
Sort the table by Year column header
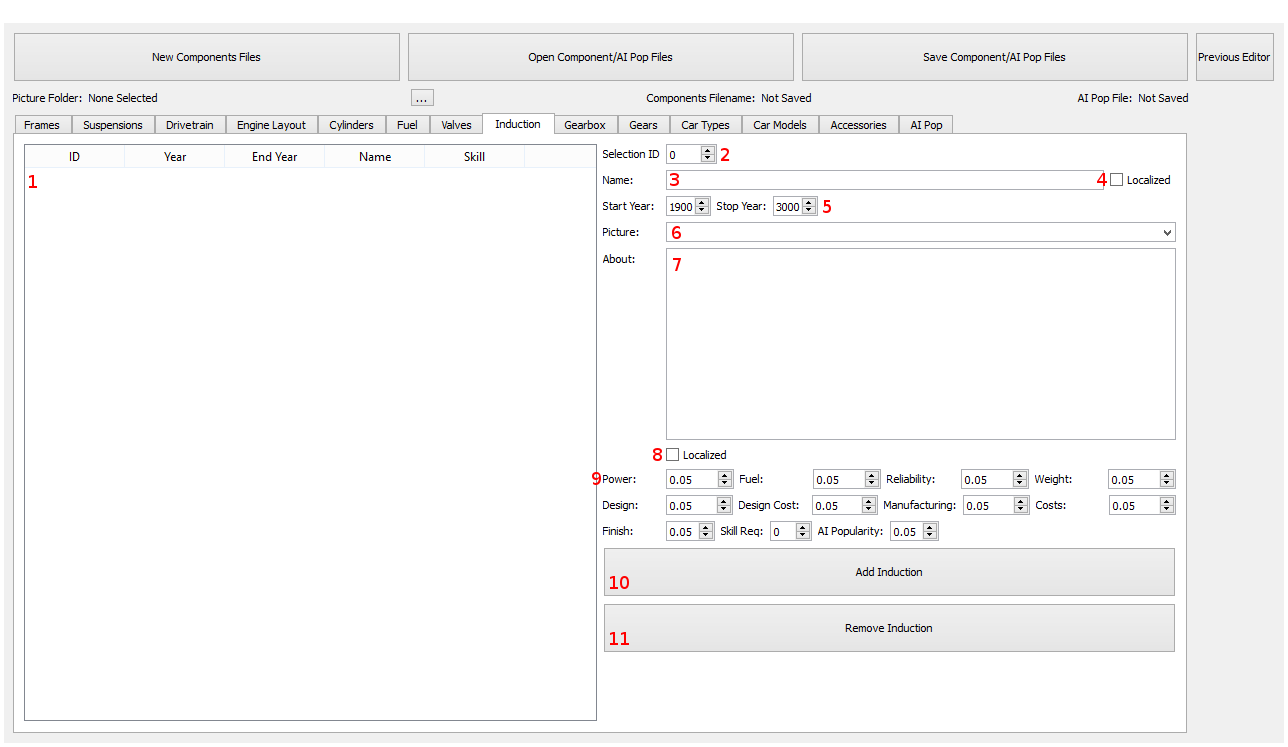click(175, 157)
